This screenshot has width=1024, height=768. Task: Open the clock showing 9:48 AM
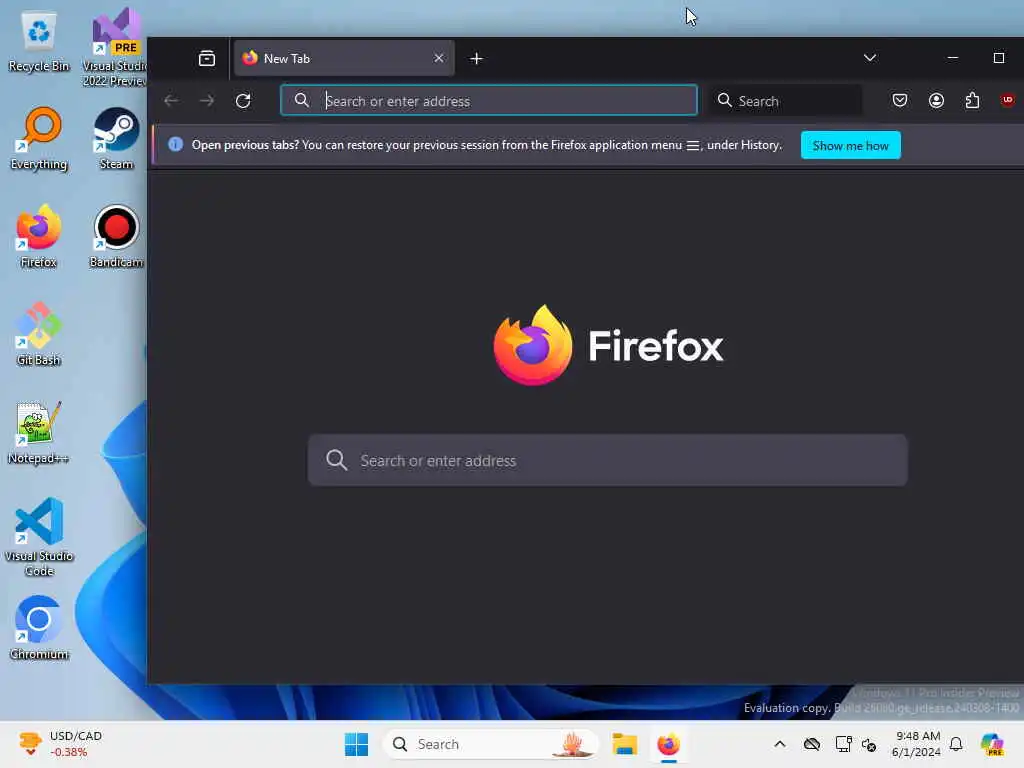pyautogui.click(x=917, y=744)
